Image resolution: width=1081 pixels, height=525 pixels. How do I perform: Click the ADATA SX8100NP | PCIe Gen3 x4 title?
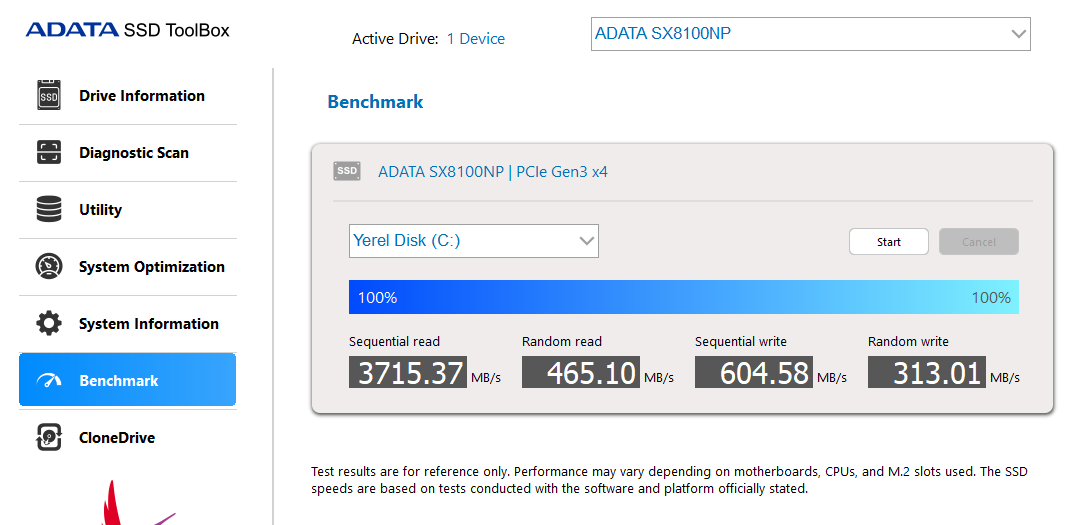click(493, 172)
